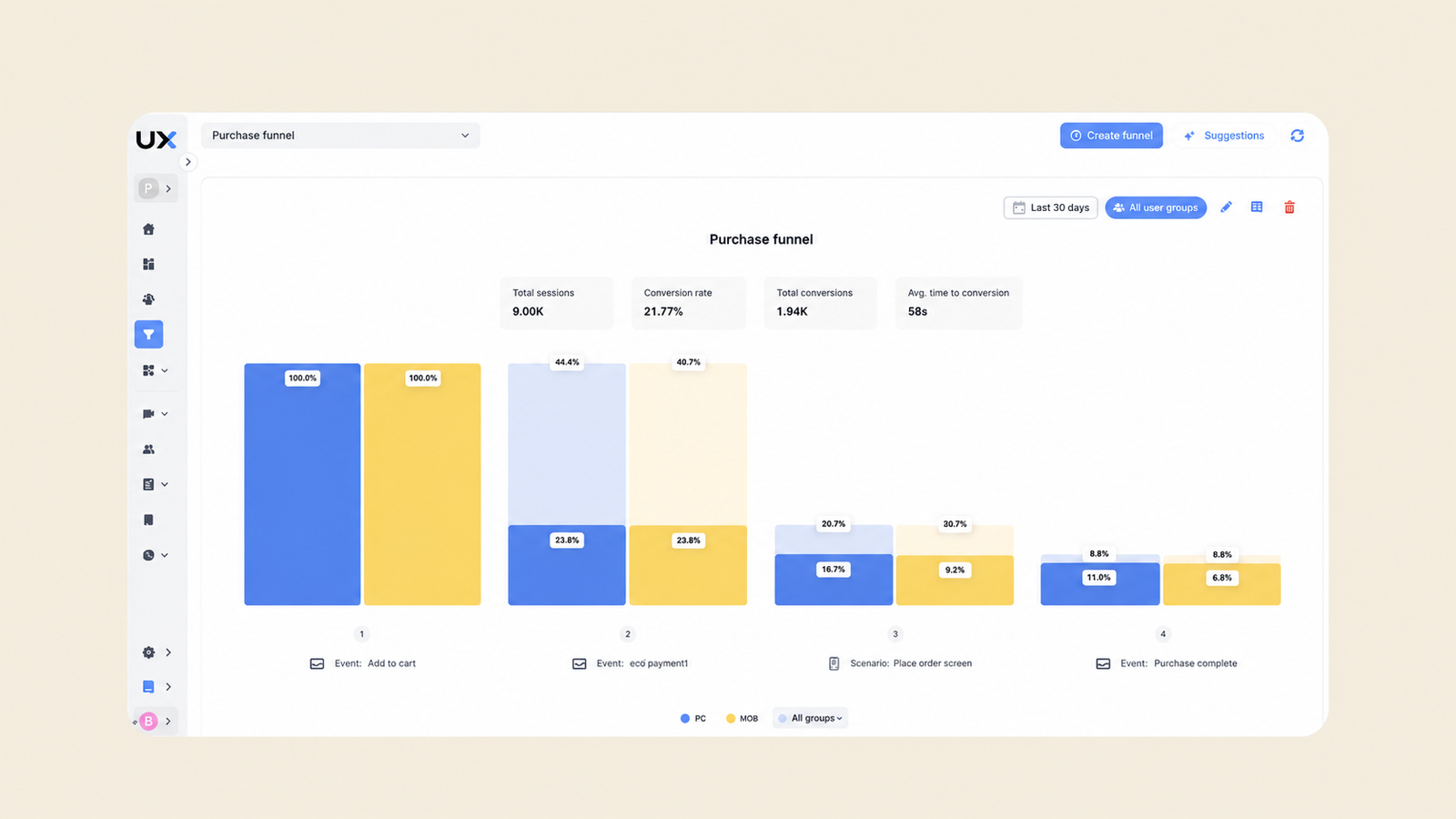The height and width of the screenshot is (819, 1456).
Task: Expand the chevron beside the P avatar
Action: coord(168,188)
